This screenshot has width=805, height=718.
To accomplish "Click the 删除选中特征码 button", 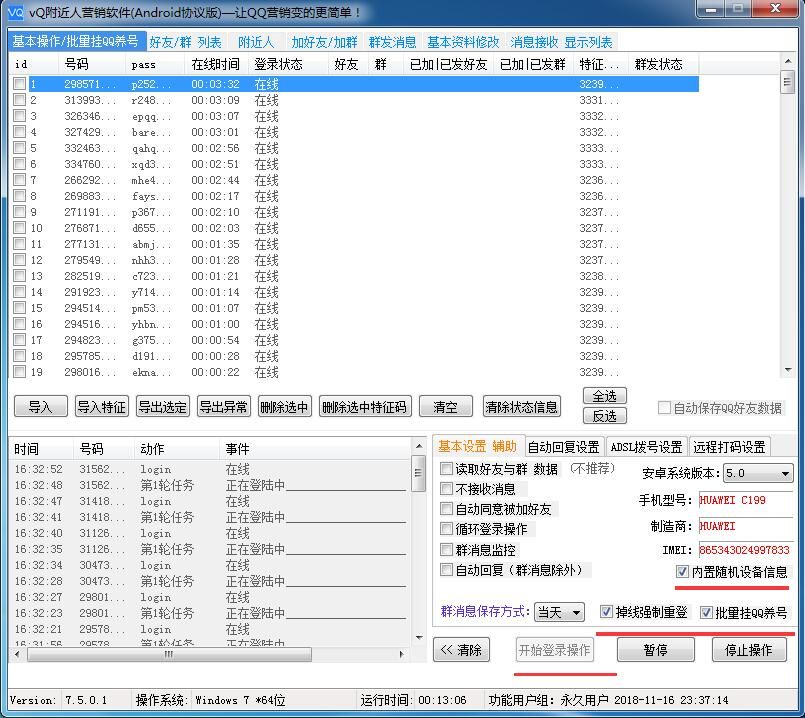I will point(364,406).
